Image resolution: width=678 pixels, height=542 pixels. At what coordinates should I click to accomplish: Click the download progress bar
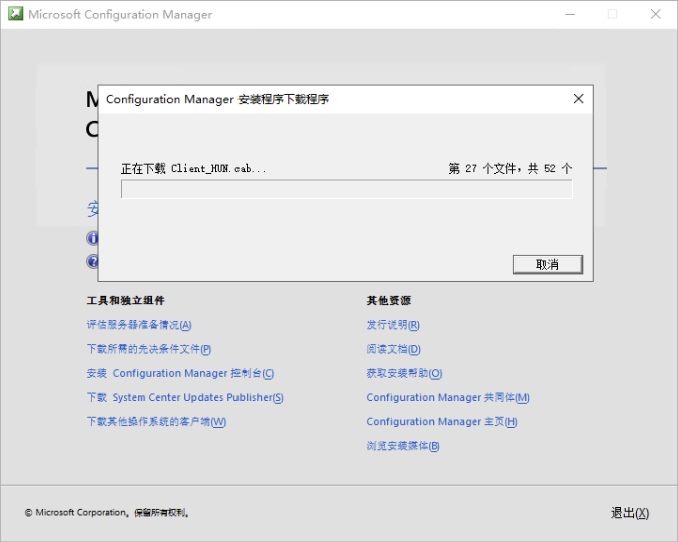(346, 189)
